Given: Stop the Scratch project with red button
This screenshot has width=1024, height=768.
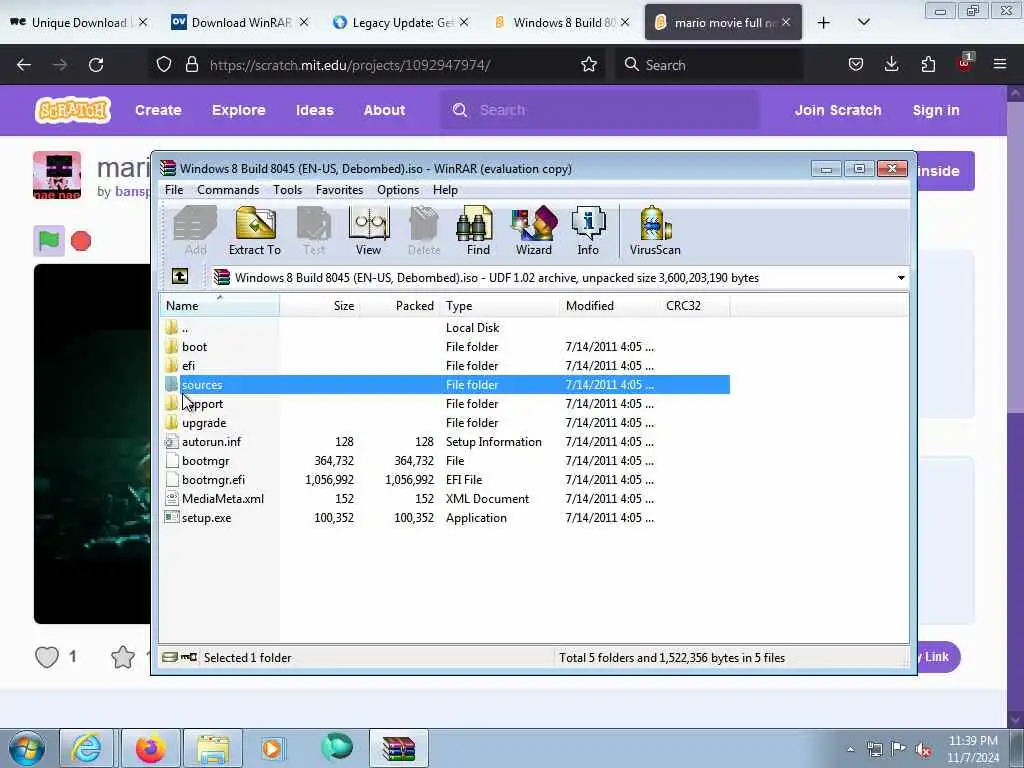Looking at the screenshot, I should click(81, 241).
